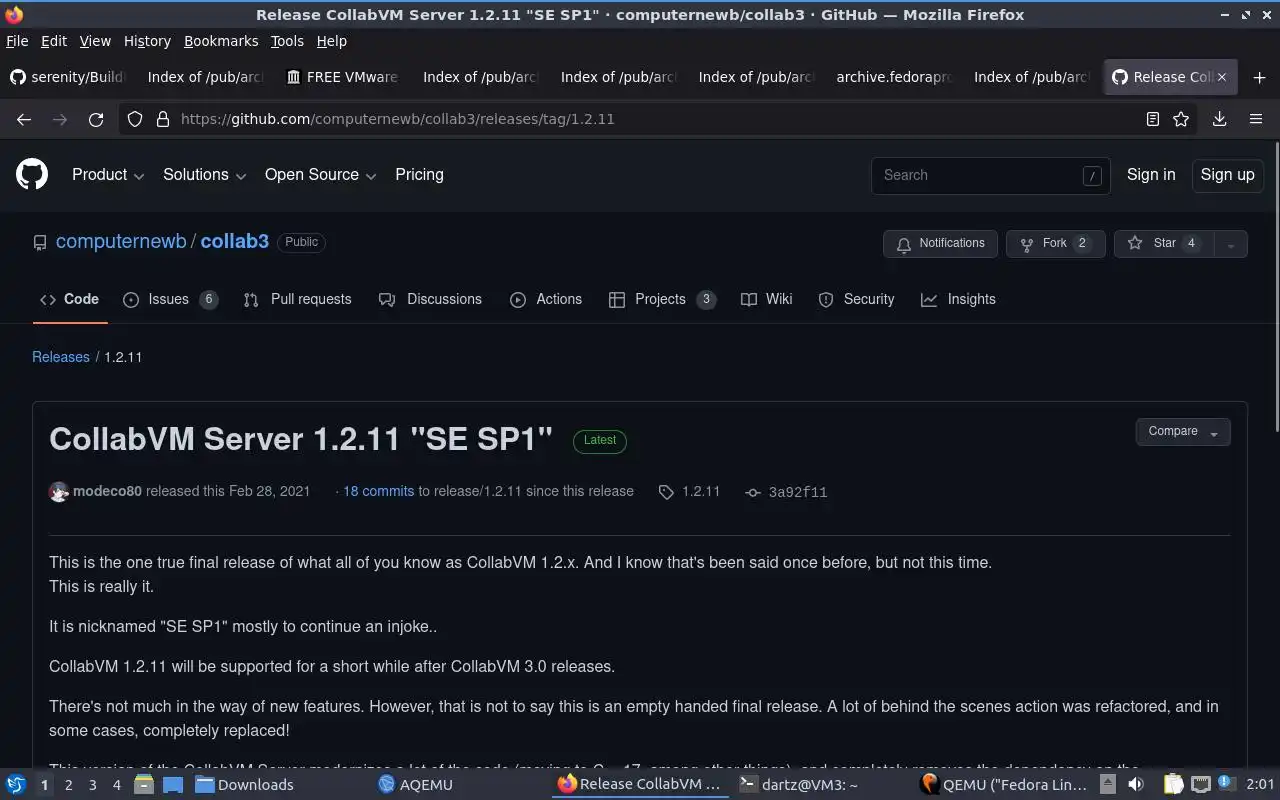Open the Security tab
This screenshot has height=800, width=1280.
[x=856, y=300]
